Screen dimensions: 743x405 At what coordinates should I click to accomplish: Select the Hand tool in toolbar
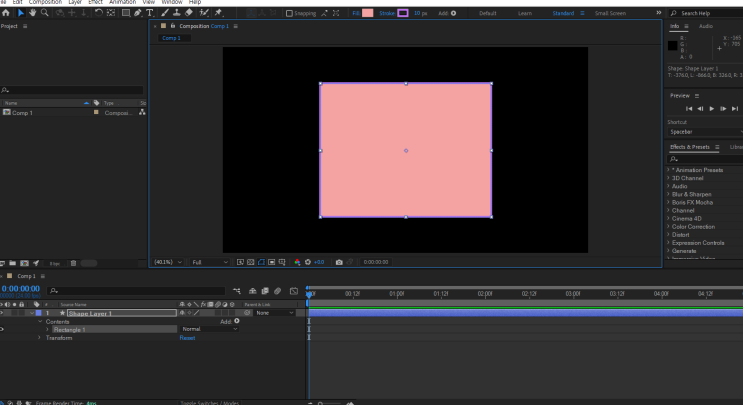click(x=32, y=13)
